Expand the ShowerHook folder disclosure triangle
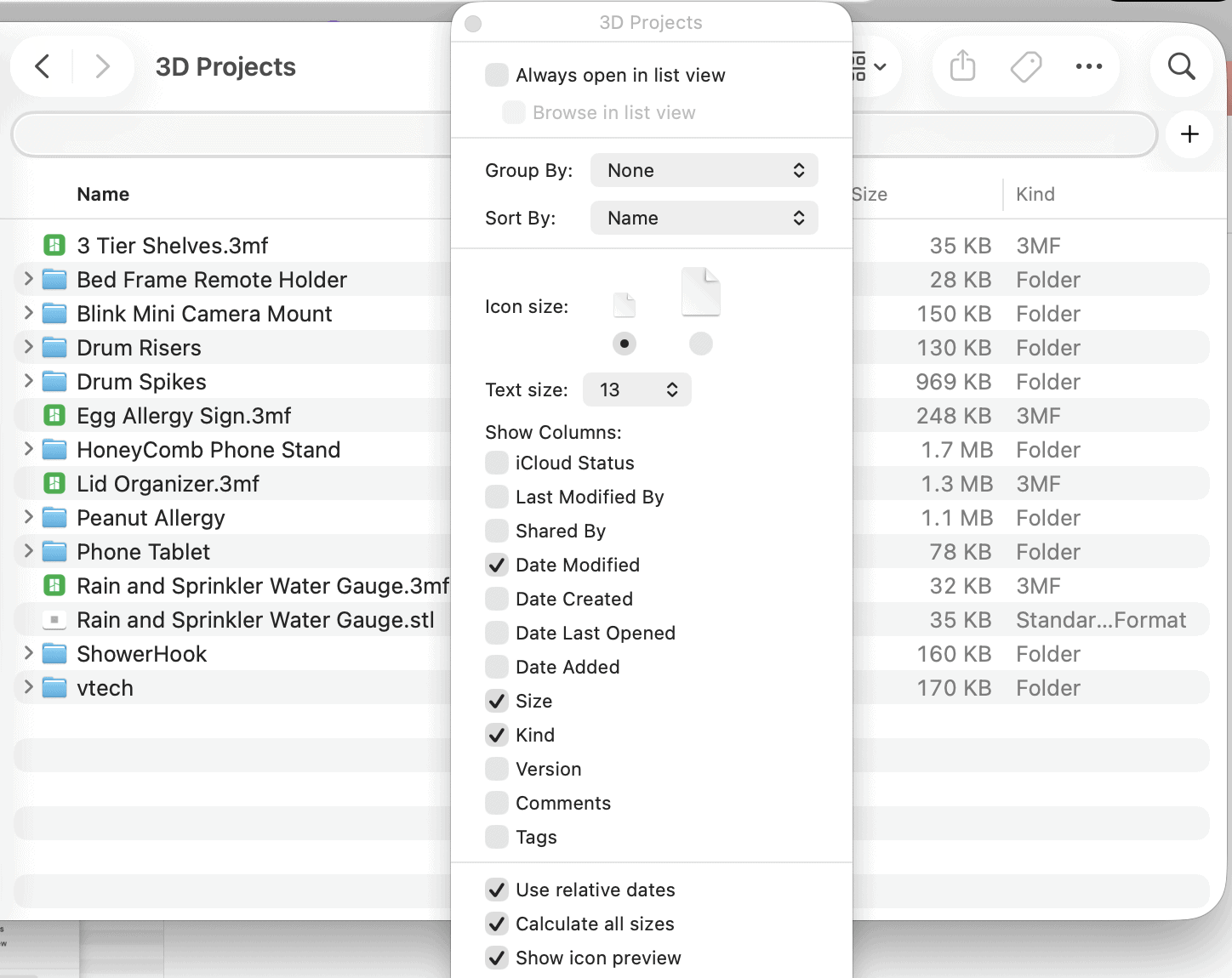Screen dimensions: 1232x978 [26, 653]
